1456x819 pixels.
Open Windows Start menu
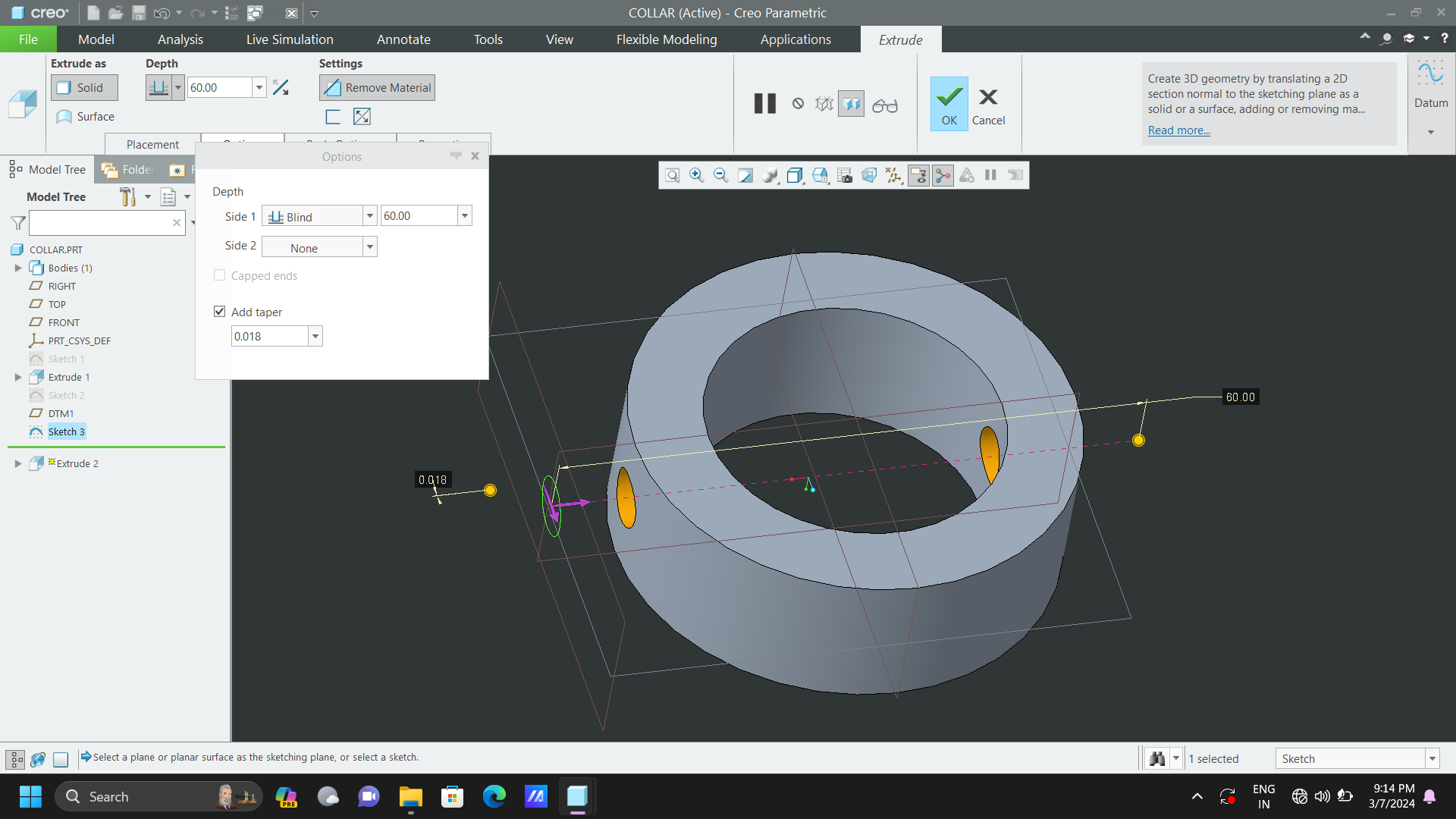[x=30, y=797]
